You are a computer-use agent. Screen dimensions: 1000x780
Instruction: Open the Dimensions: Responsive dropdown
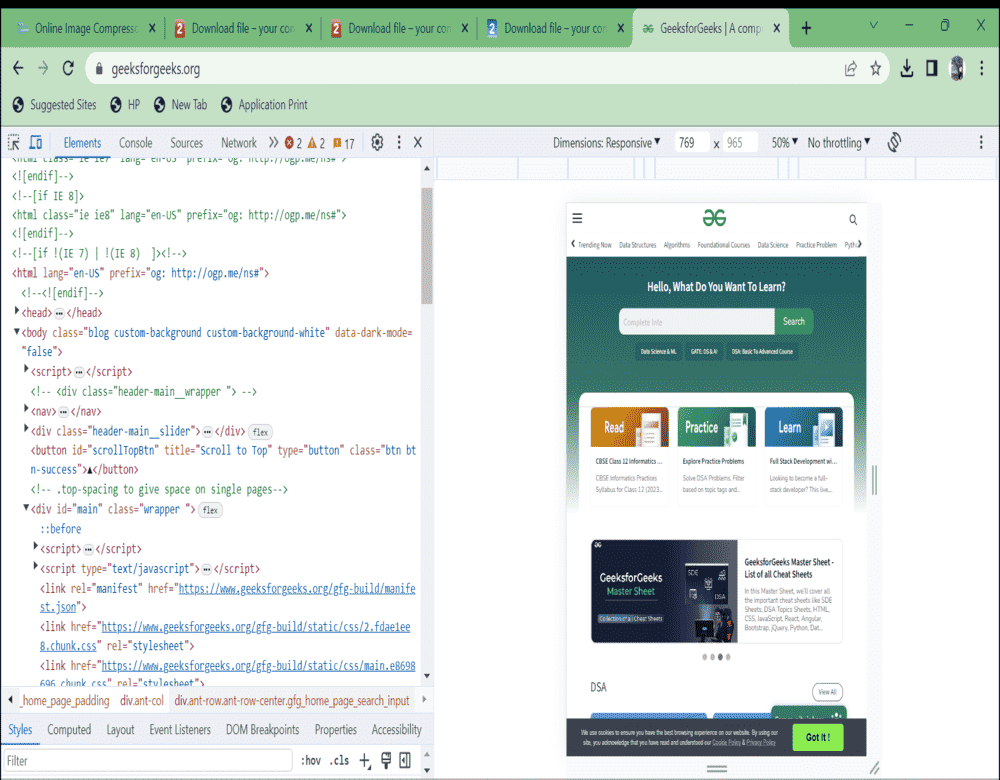pyautogui.click(x=608, y=143)
